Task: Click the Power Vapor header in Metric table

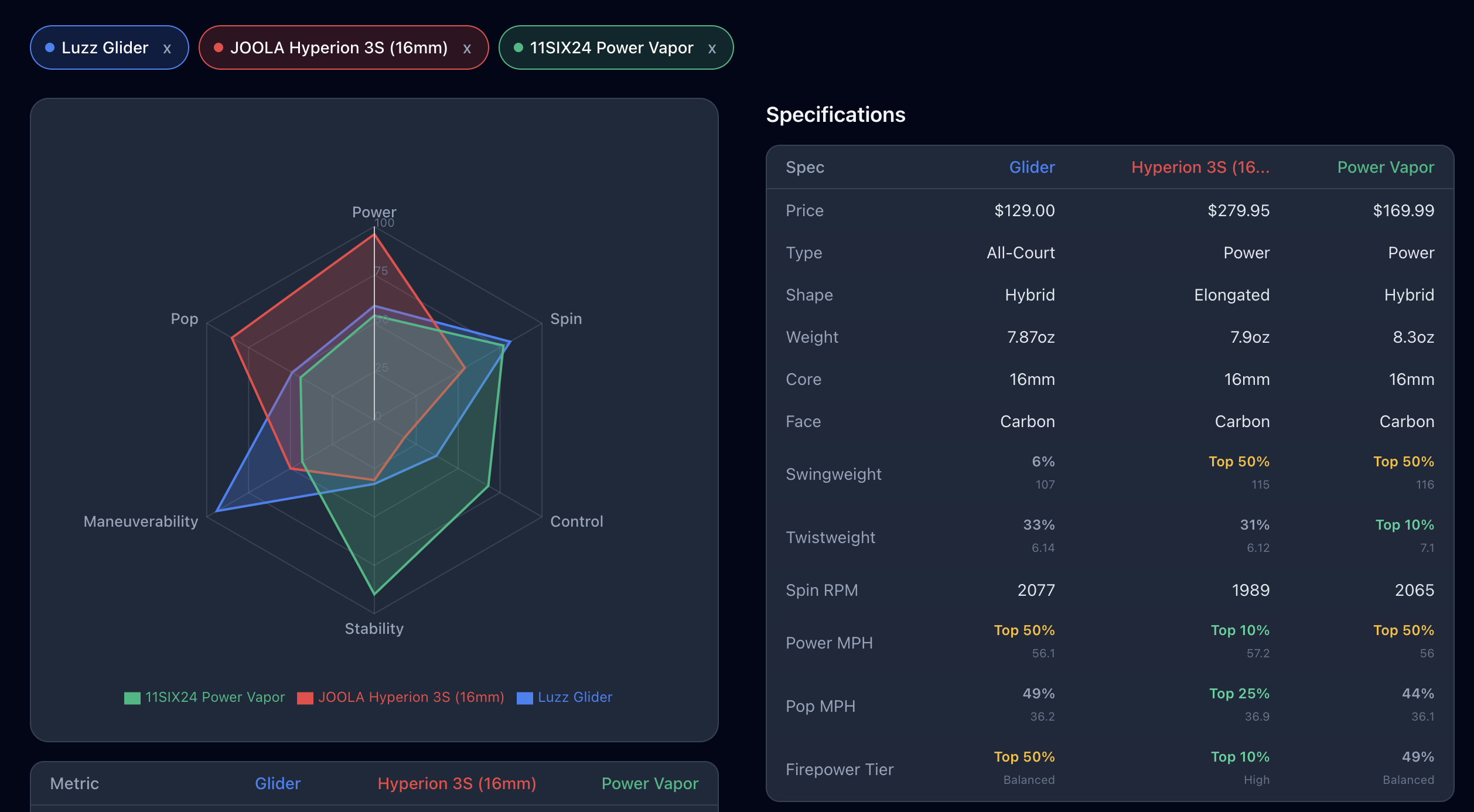Action: tap(650, 783)
